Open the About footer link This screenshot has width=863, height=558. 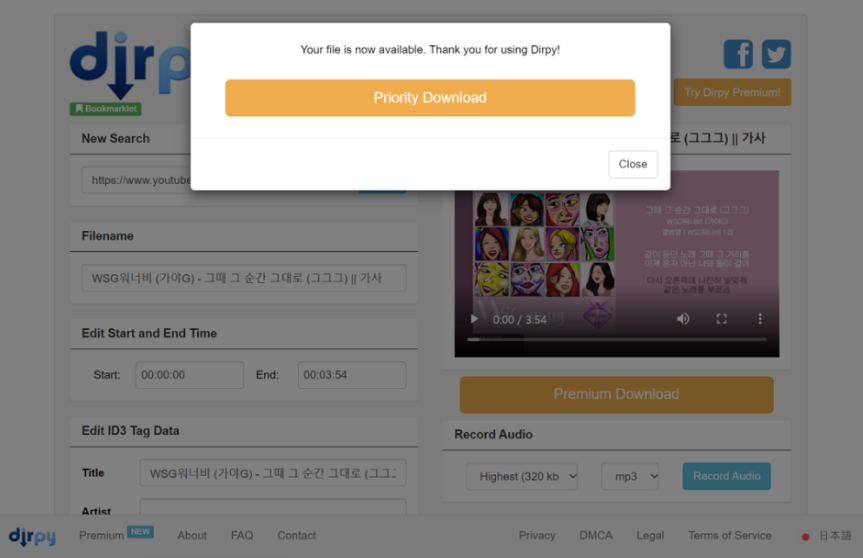192,535
